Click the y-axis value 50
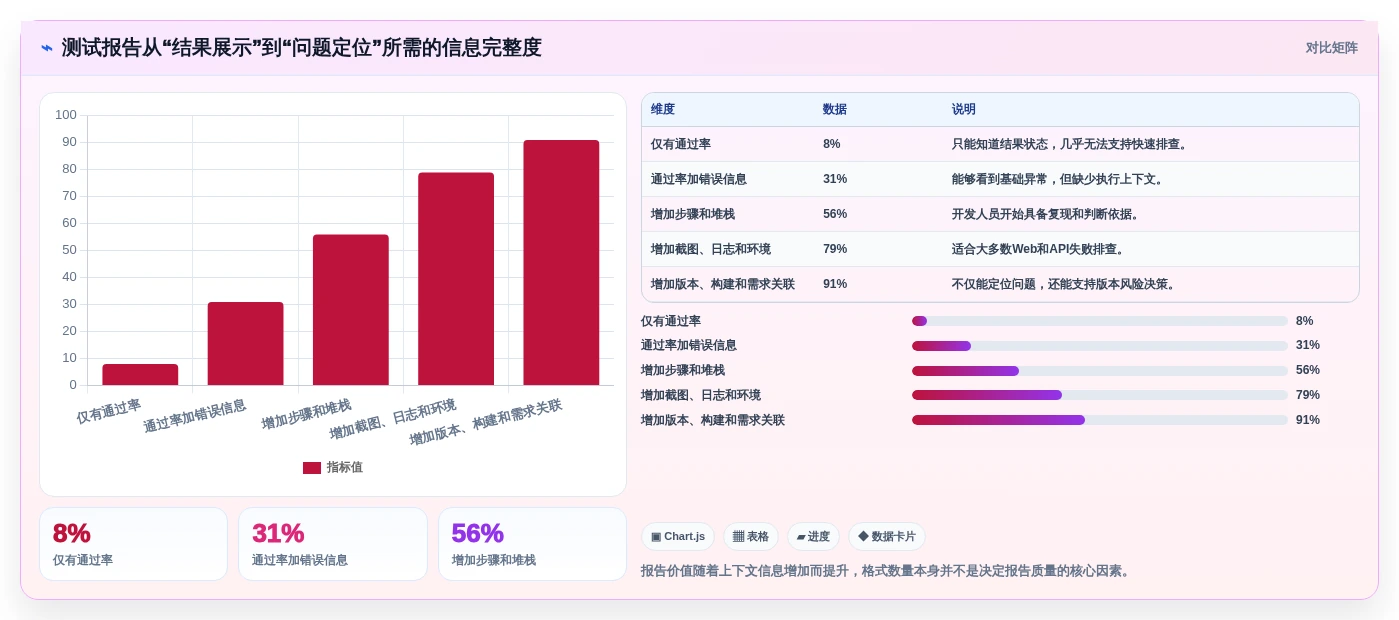 pyautogui.click(x=70, y=250)
